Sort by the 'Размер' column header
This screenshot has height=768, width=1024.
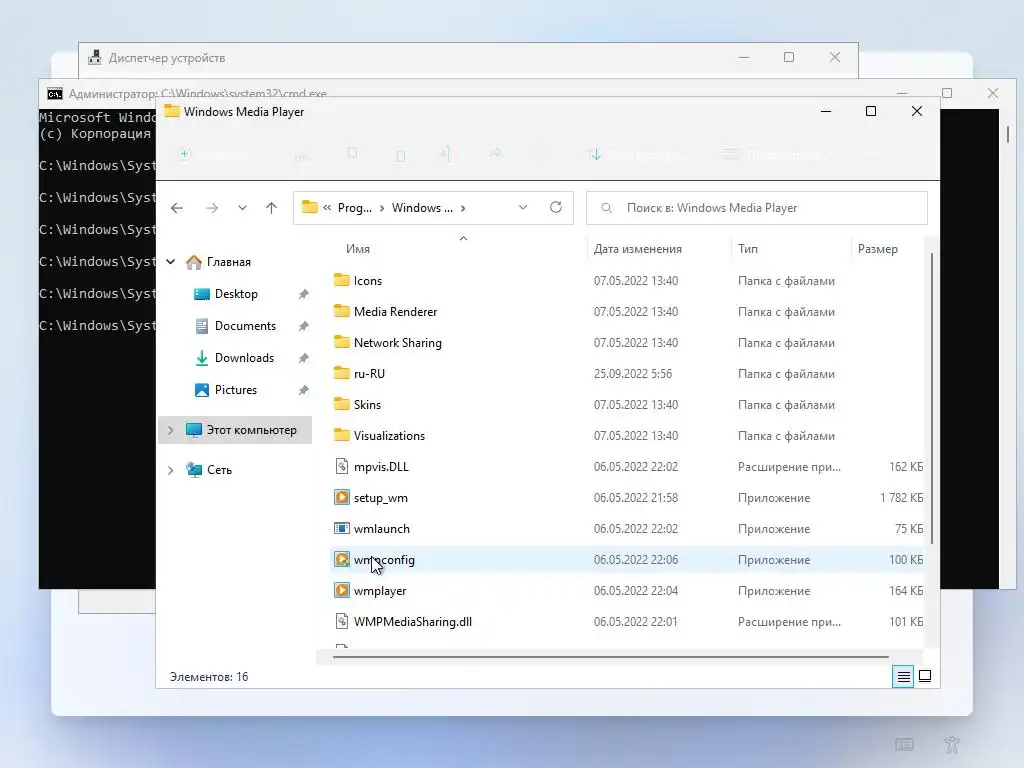(x=878, y=249)
